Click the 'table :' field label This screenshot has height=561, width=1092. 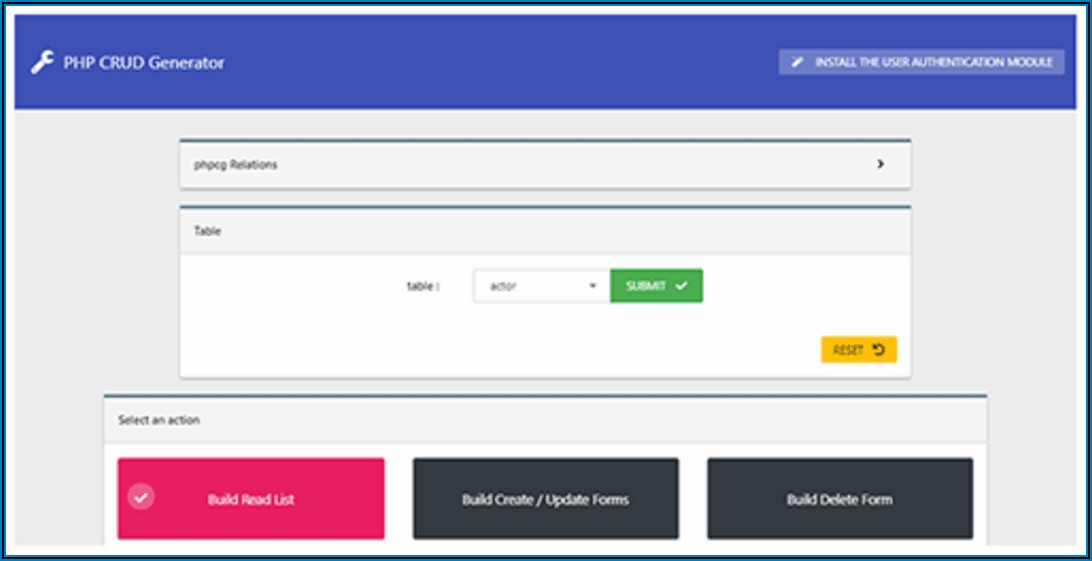tap(423, 286)
